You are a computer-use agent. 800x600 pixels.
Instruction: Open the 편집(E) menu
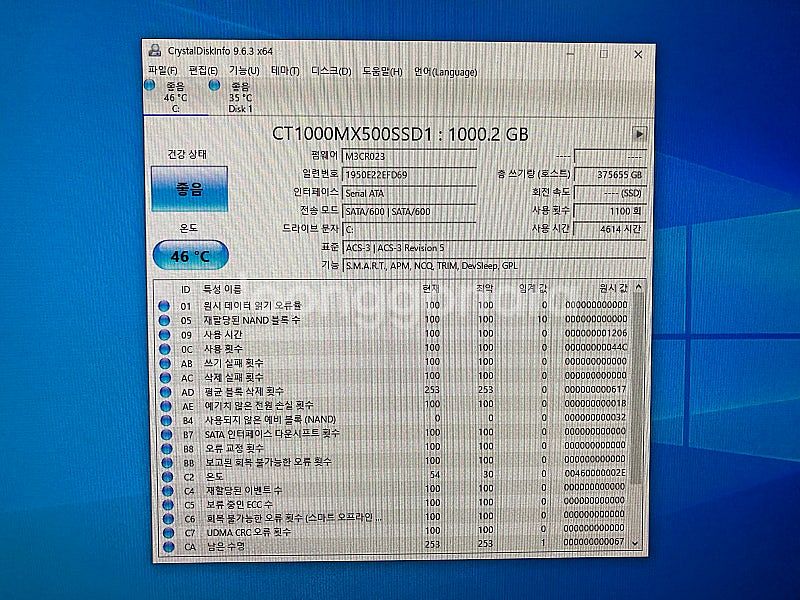(203, 70)
